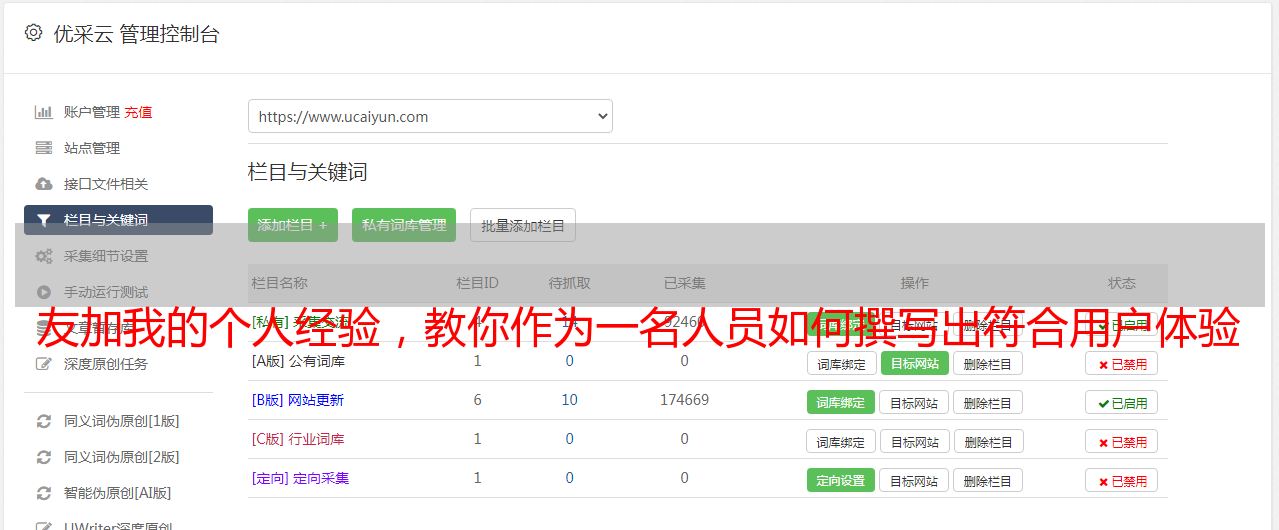Click the 栏目与关键词 page heading
The width and height of the screenshot is (1279, 530).
tap(308, 172)
